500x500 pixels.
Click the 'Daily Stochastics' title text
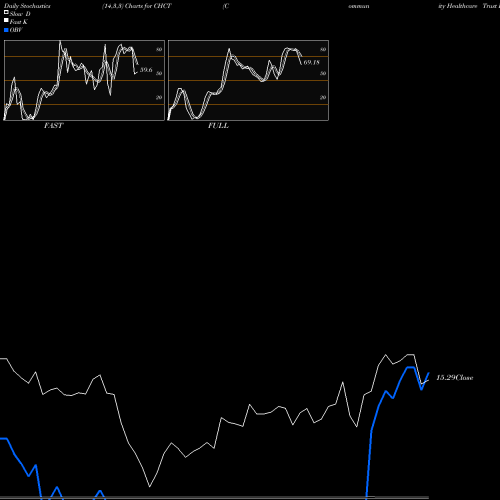(27, 6)
